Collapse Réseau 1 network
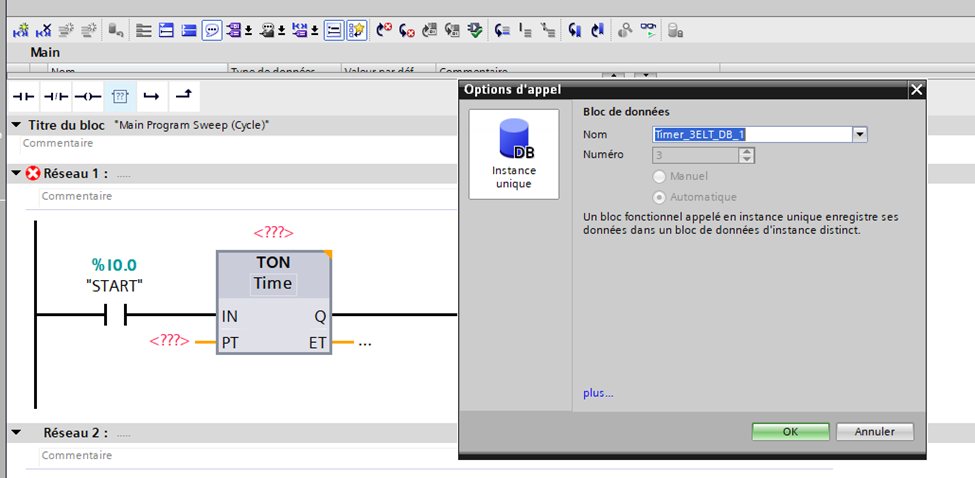Viewport: 975px width, 478px height. (17, 173)
